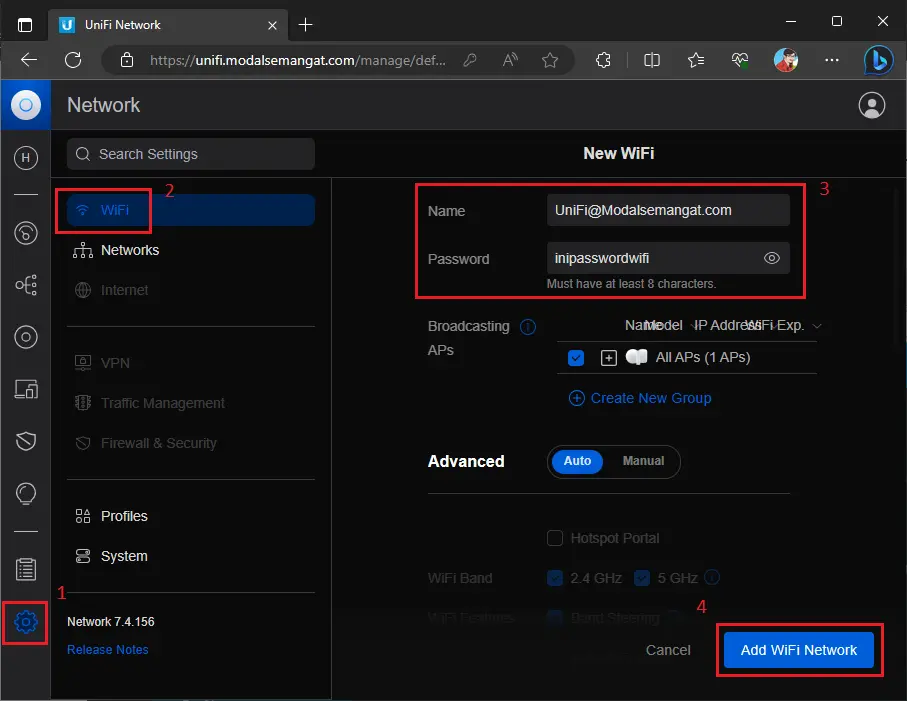Click Add WiFi Network button

[798, 650]
